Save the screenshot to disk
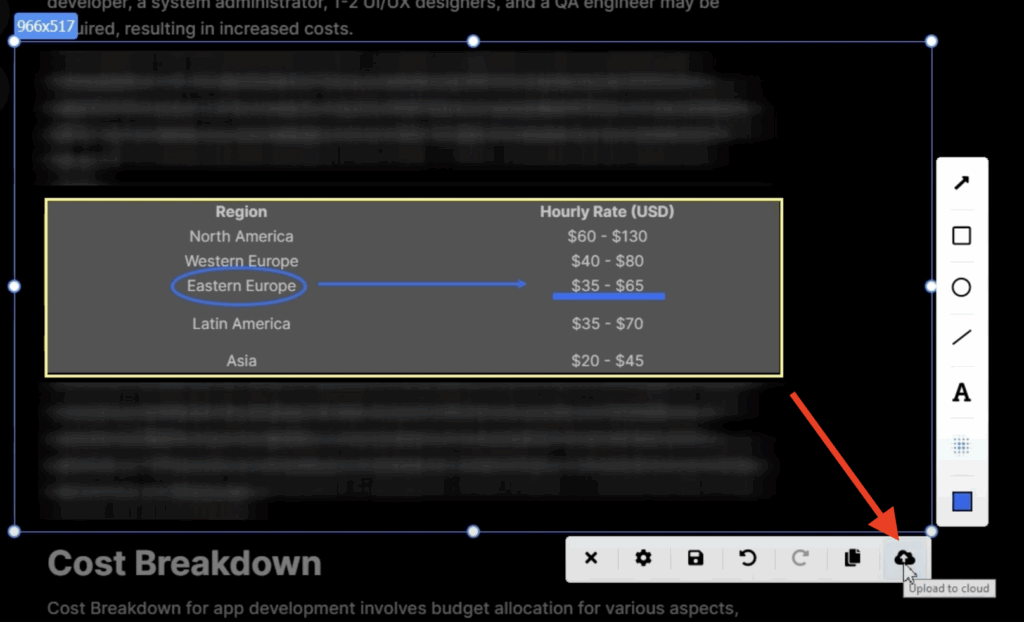The width and height of the screenshot is (1024, 622). (x=696, y=558)
